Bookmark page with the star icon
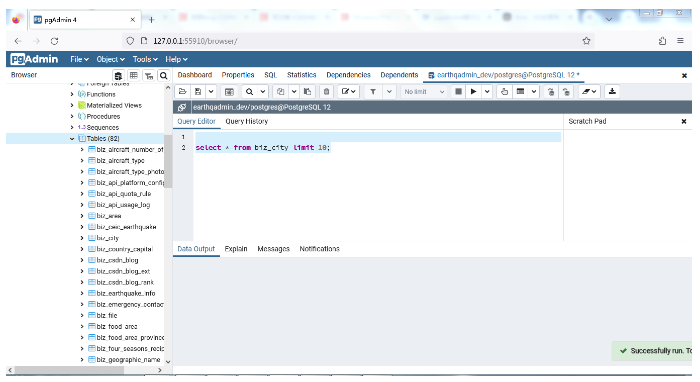 pos(586,41)
